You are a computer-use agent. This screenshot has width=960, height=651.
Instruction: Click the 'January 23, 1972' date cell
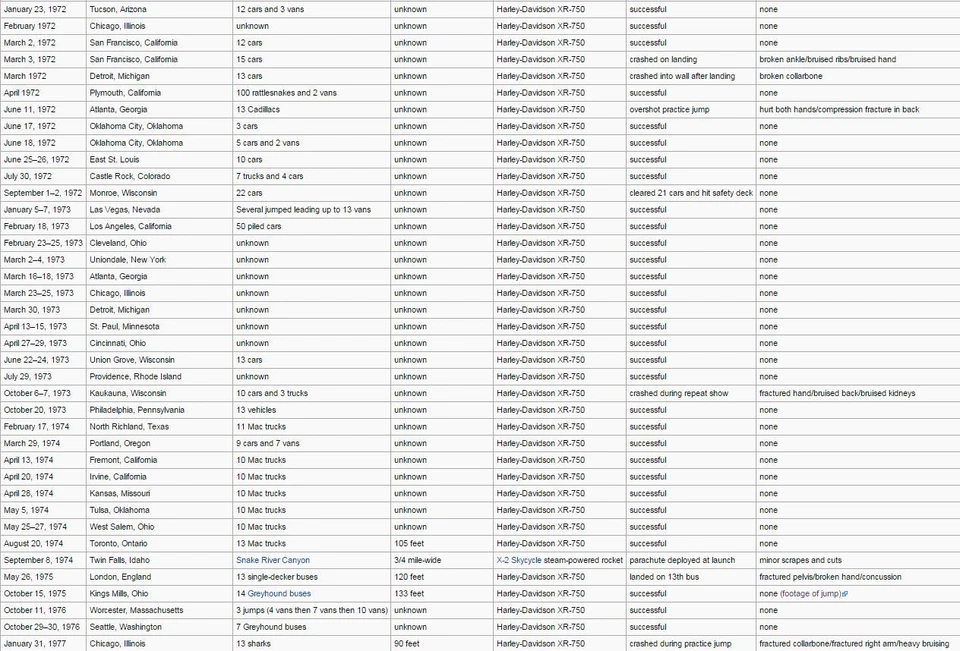pos(43,9)
